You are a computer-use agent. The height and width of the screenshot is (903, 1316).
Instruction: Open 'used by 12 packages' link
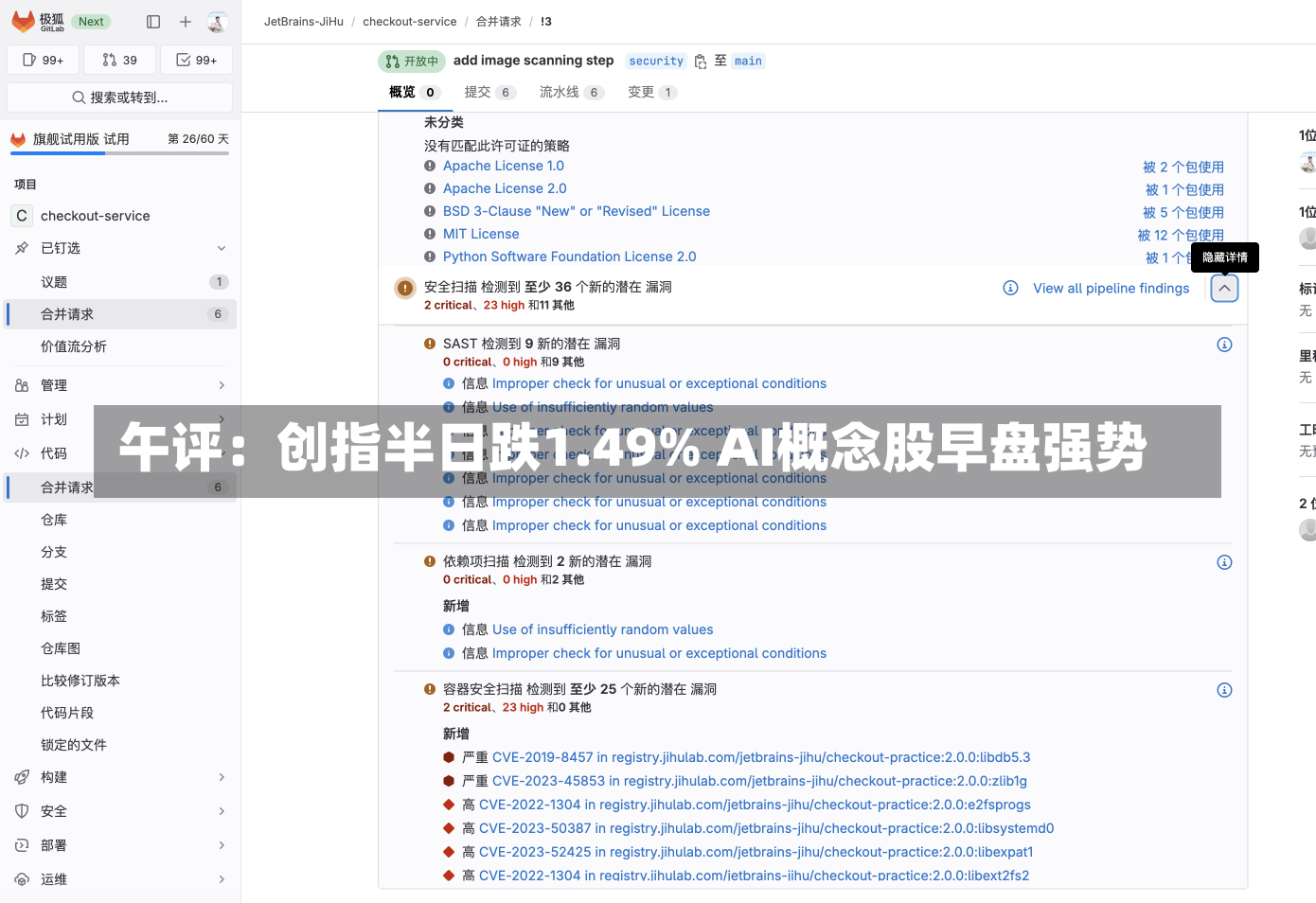coord(1181,235)
